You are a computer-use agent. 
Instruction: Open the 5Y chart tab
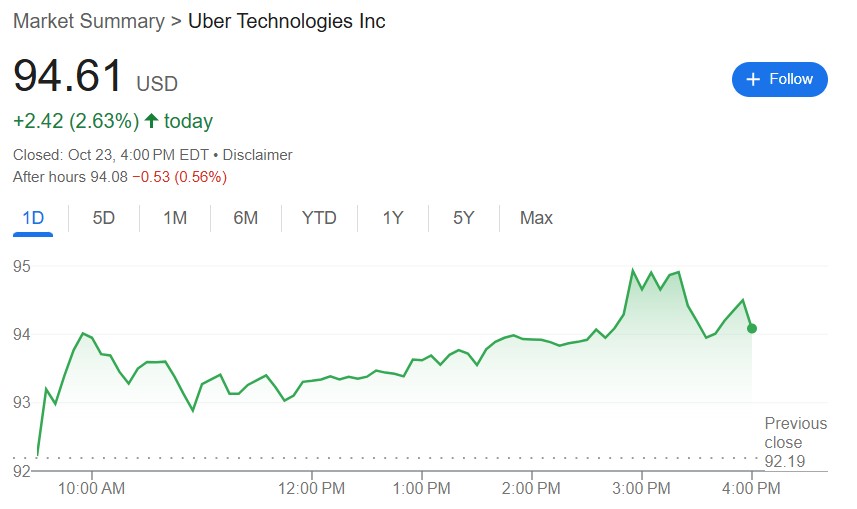coord(463,218)
